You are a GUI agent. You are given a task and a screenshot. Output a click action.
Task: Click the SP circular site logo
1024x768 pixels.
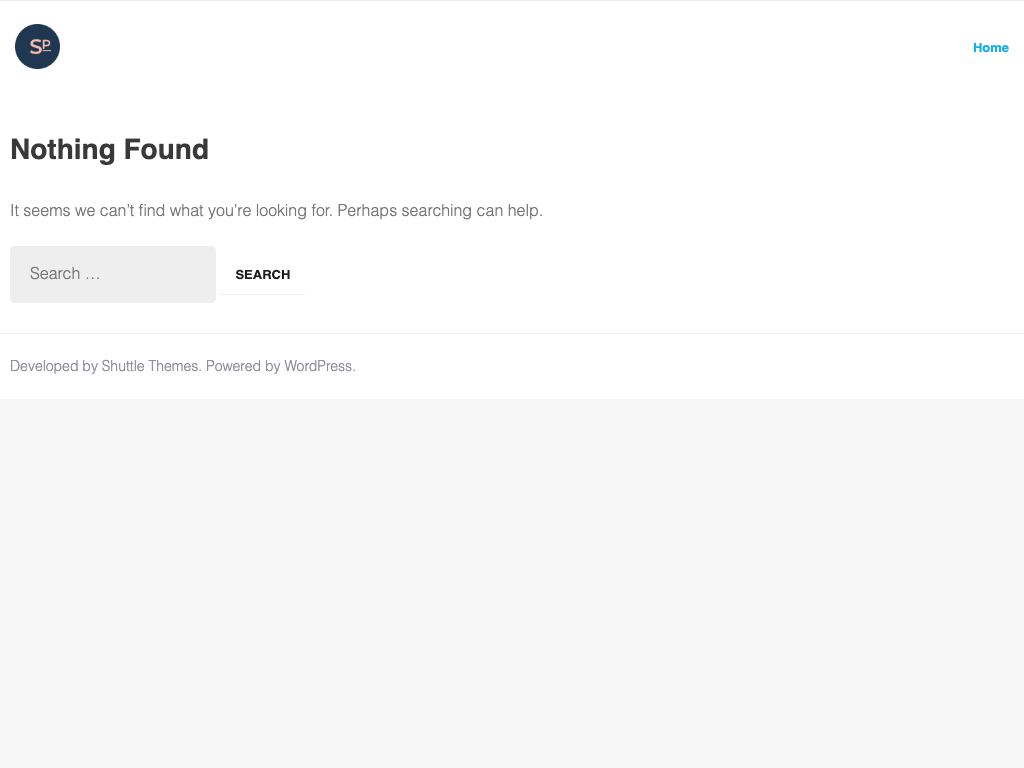point(37,47)
